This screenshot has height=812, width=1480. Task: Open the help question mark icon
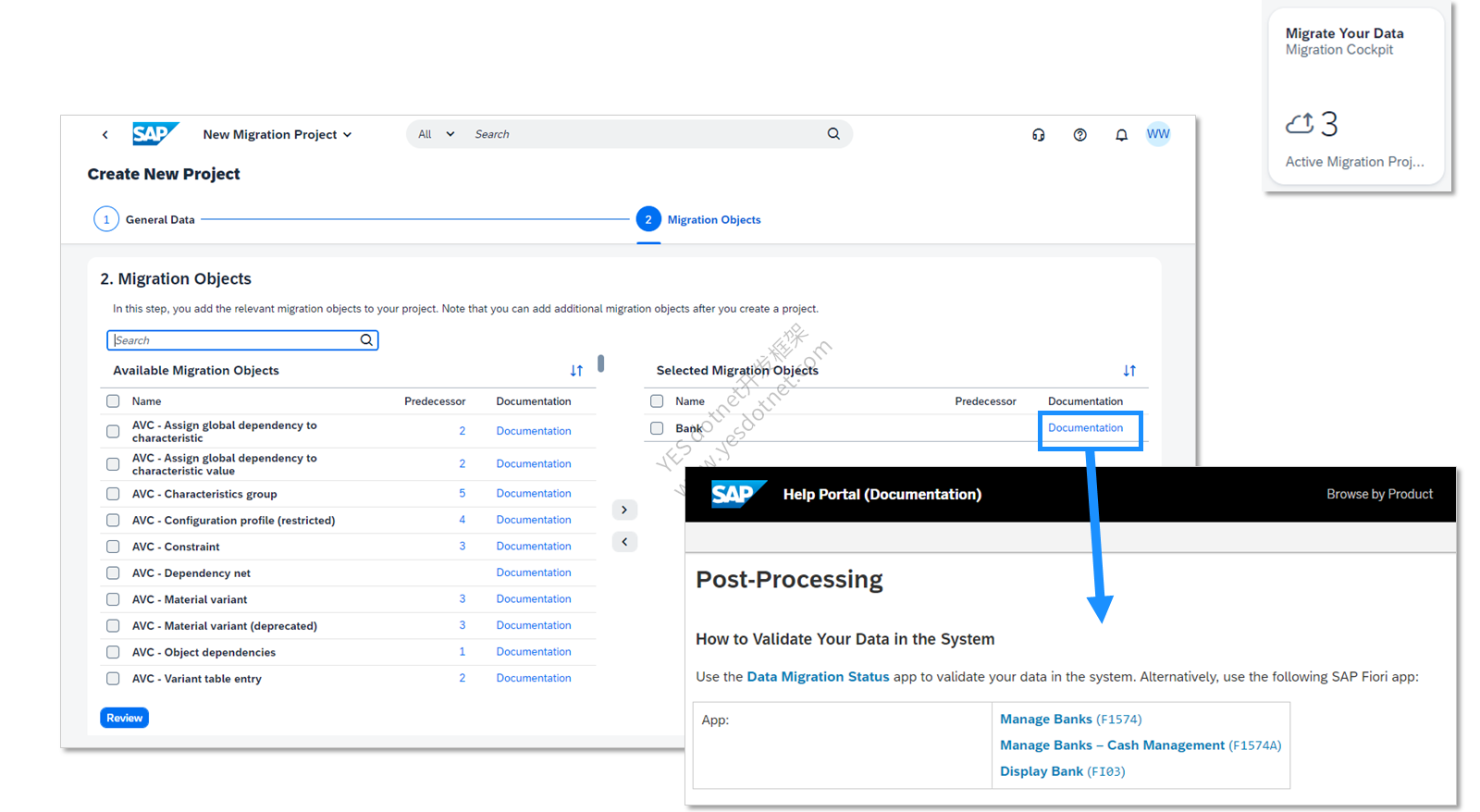click(1079, 135)
